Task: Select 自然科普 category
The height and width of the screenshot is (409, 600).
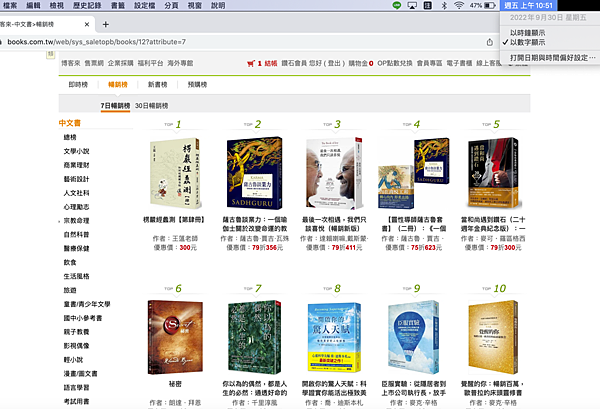Action: (77, 235)
